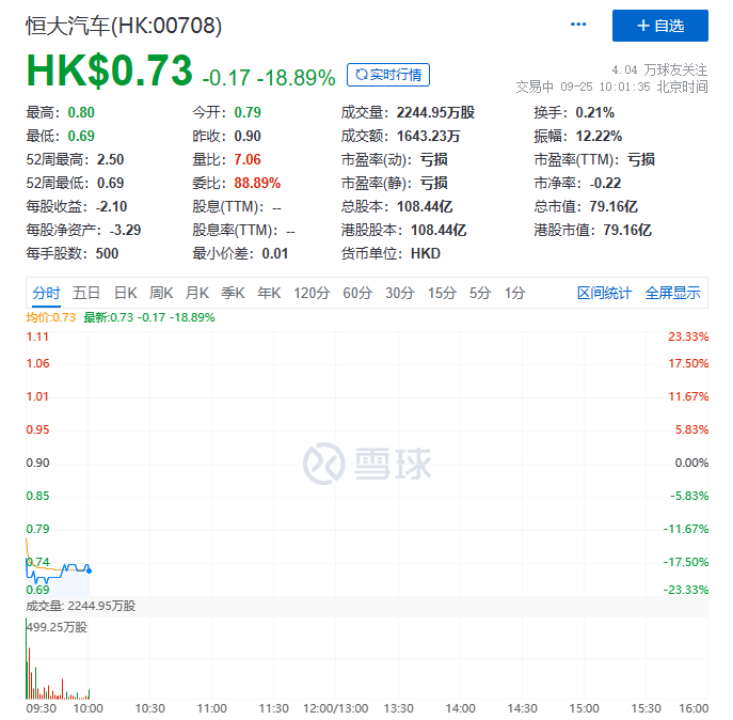Click the 总市值 value 79.16亿
Image resolution: width=733 pixels, height=720 pixels.
[x=613, y=206]
